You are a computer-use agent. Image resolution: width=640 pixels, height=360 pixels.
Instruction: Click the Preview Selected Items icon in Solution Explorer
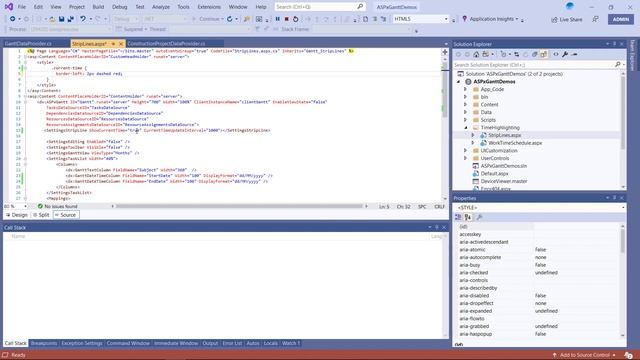point(574,54)
